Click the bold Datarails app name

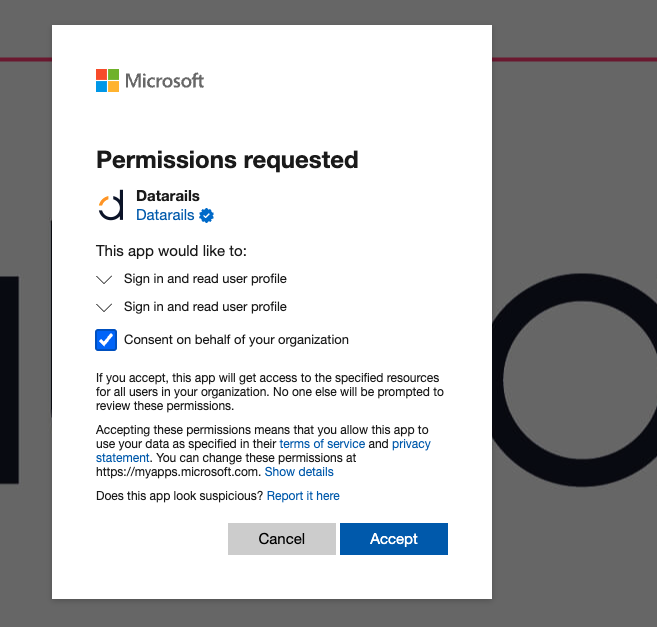168,196
